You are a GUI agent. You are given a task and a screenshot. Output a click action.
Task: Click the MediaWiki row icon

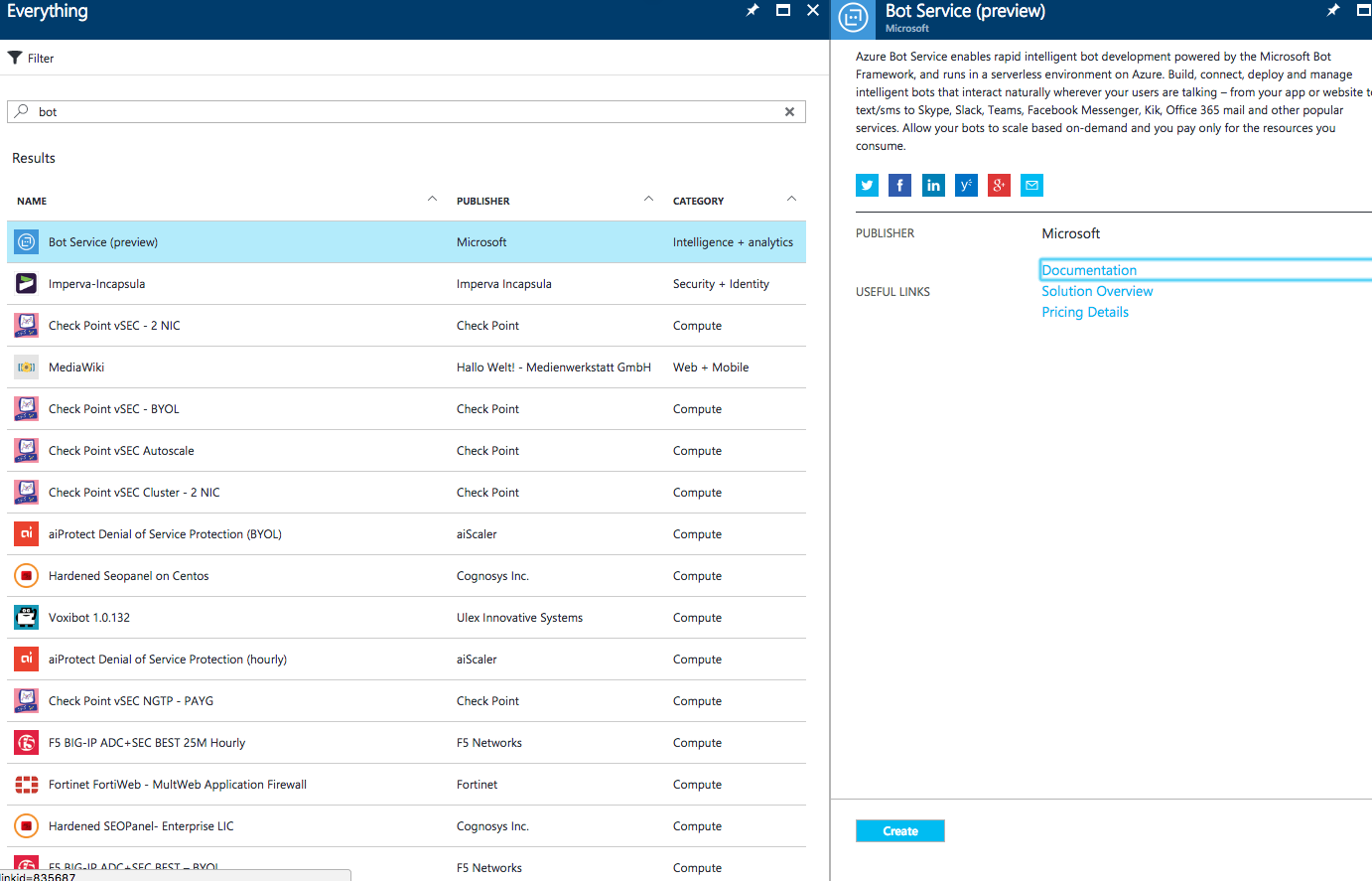[27, 367]
